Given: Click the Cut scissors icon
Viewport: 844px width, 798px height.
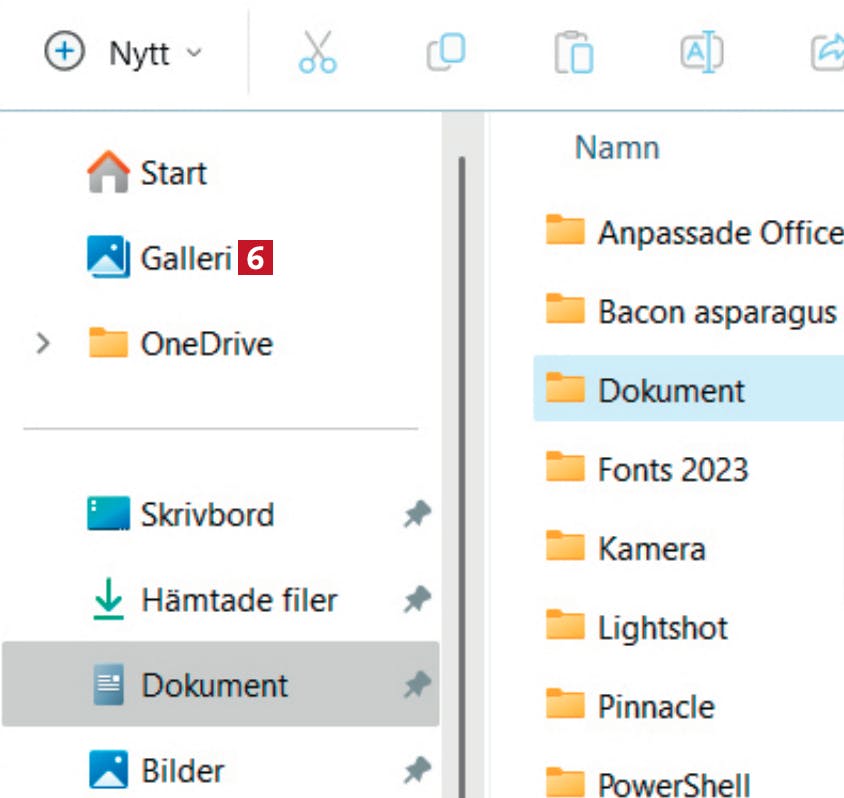Looking at the screenshot, I should [x=318, y=52].
